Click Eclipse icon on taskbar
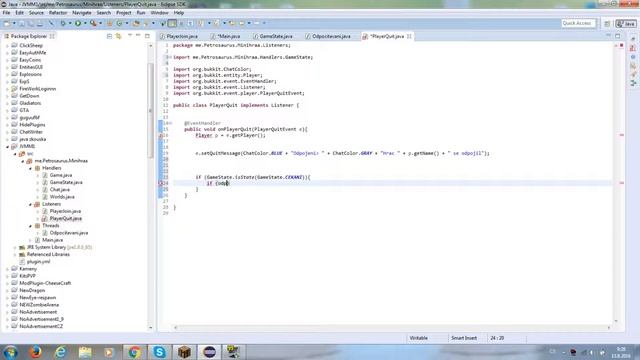This screenshot has width=640, height=360. [209, 352]
